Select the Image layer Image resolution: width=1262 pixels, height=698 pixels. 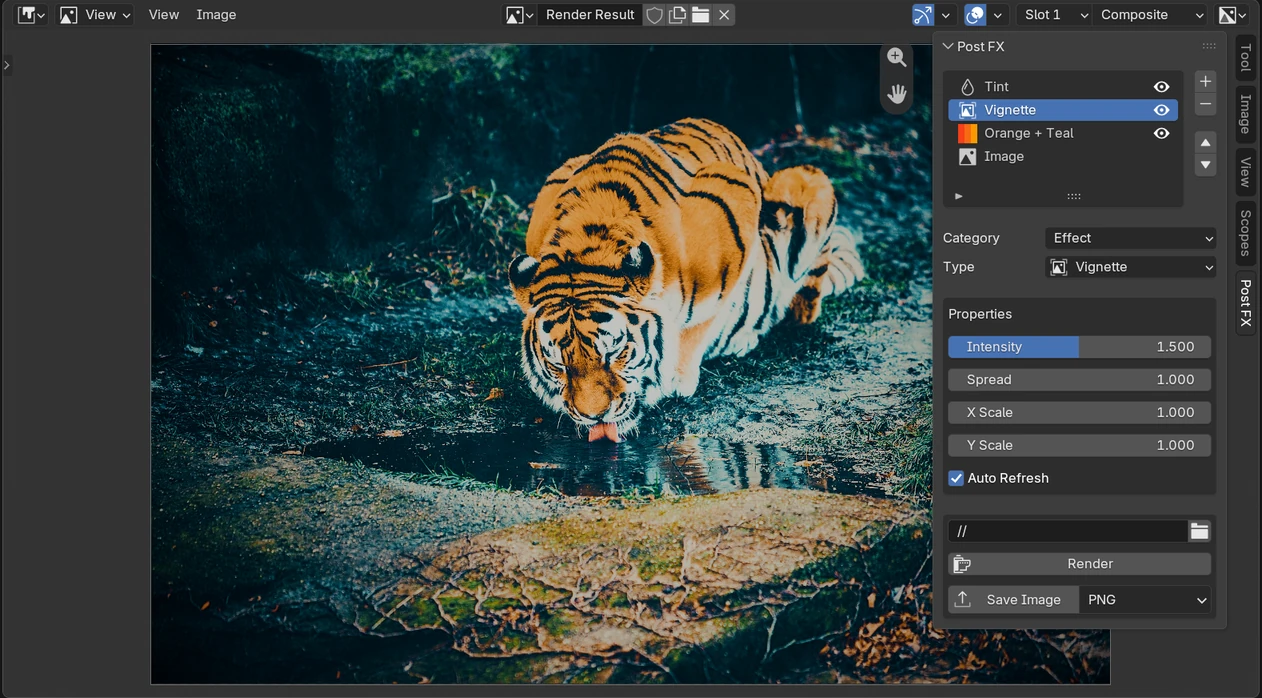(x=1062, y=156)
